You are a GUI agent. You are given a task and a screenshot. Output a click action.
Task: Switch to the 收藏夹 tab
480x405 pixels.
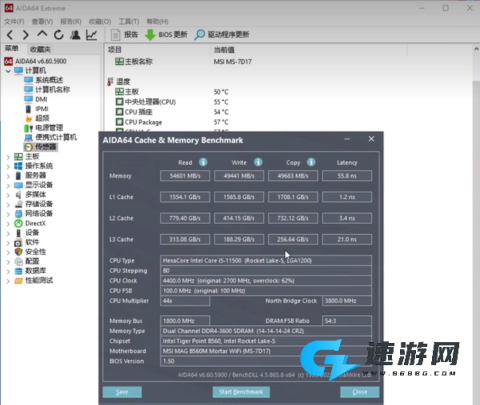tap(40, 49)
